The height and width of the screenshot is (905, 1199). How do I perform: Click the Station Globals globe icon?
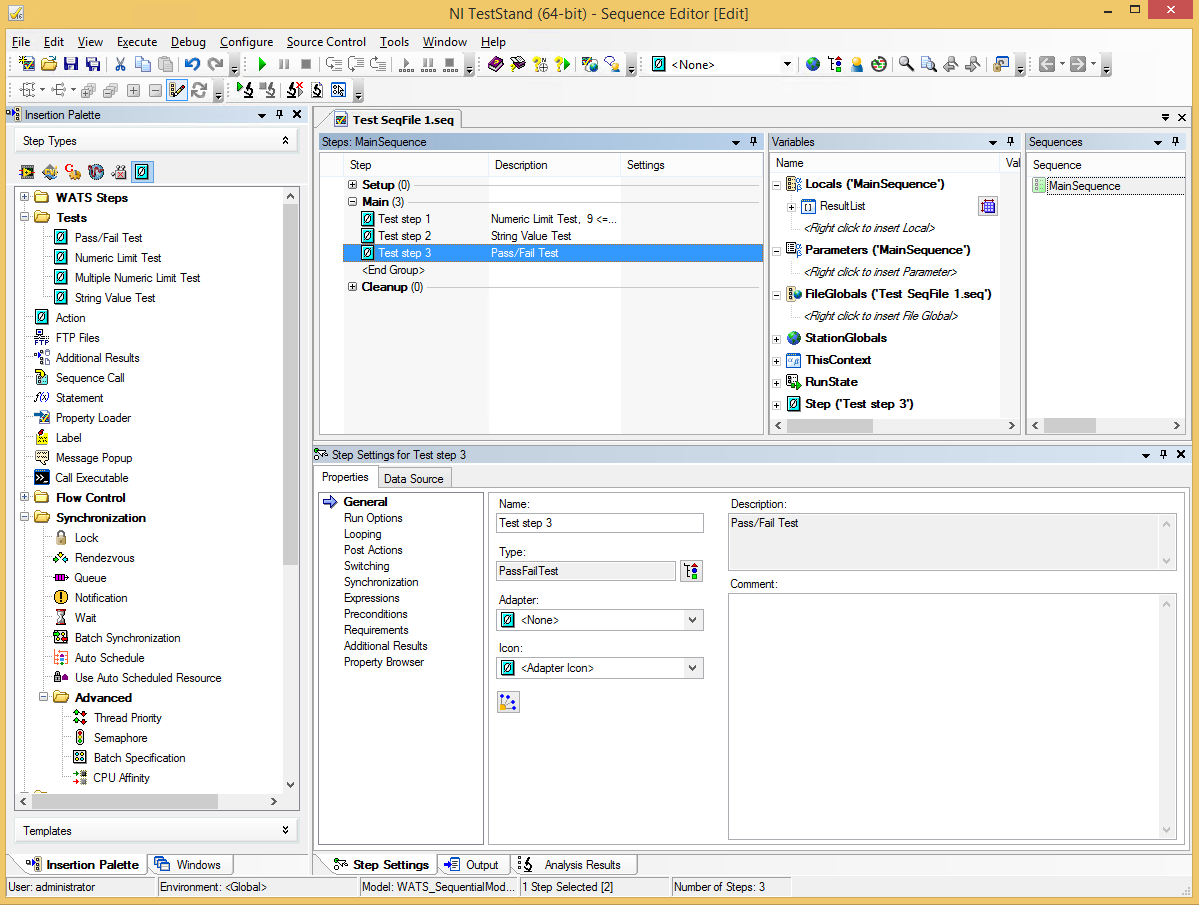click(813, 64)
